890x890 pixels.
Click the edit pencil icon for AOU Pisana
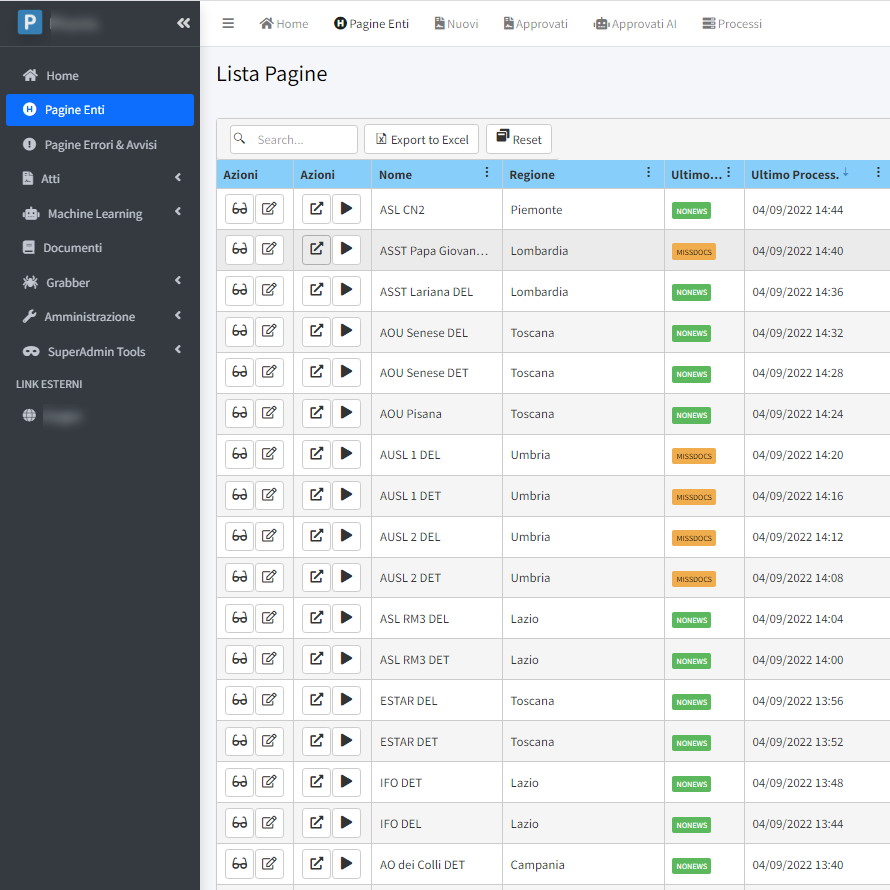point(269,413)
